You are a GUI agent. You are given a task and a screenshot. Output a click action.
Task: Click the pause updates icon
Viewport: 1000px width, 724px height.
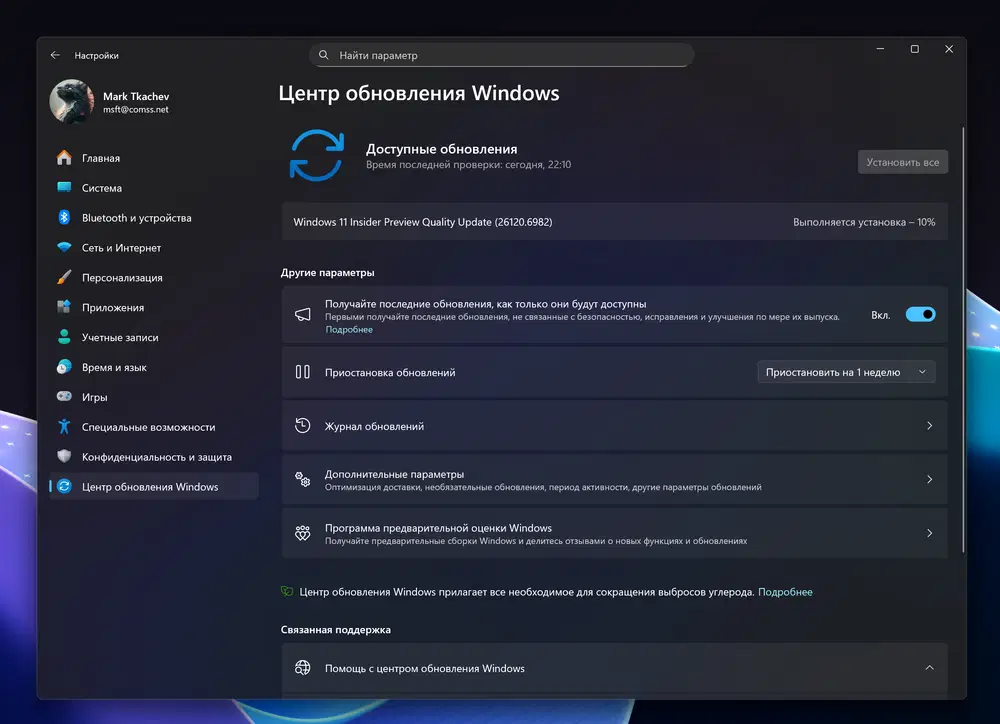click(302, 371)
